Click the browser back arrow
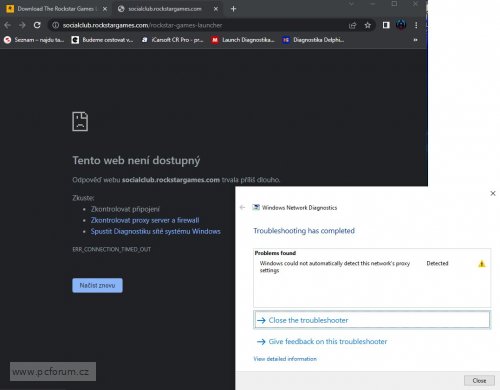Screen dimensions: 500x390 point(8,25)
